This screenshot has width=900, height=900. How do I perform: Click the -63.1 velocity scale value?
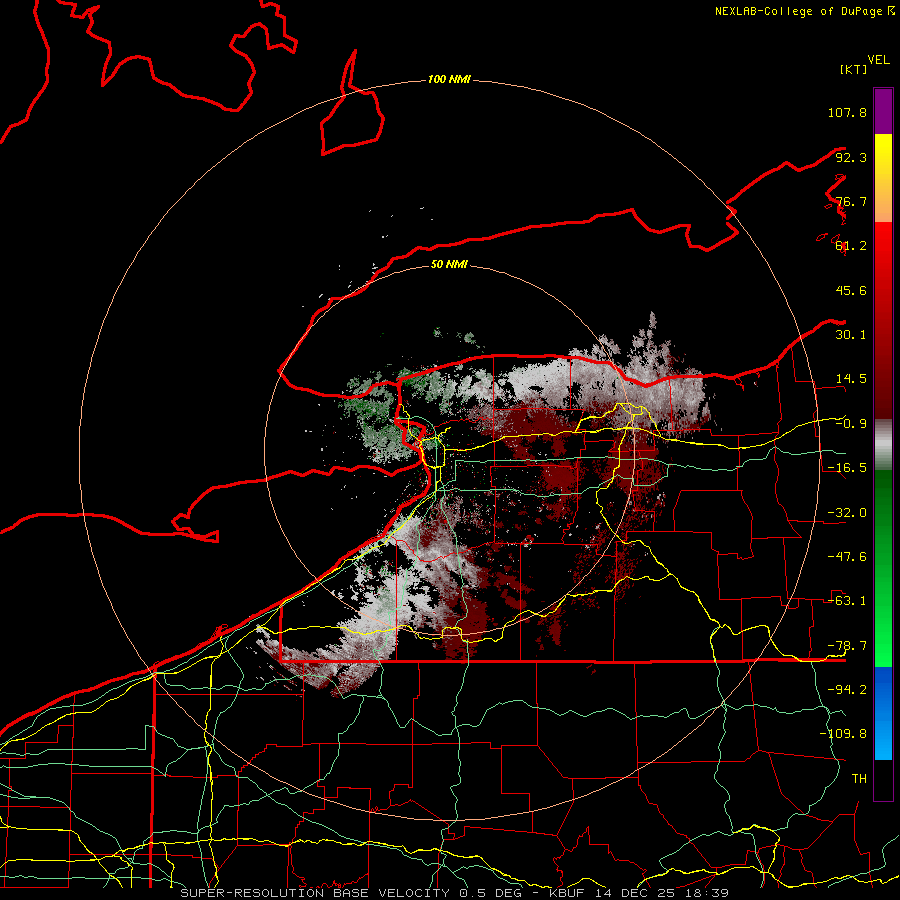tap(847, 601)
